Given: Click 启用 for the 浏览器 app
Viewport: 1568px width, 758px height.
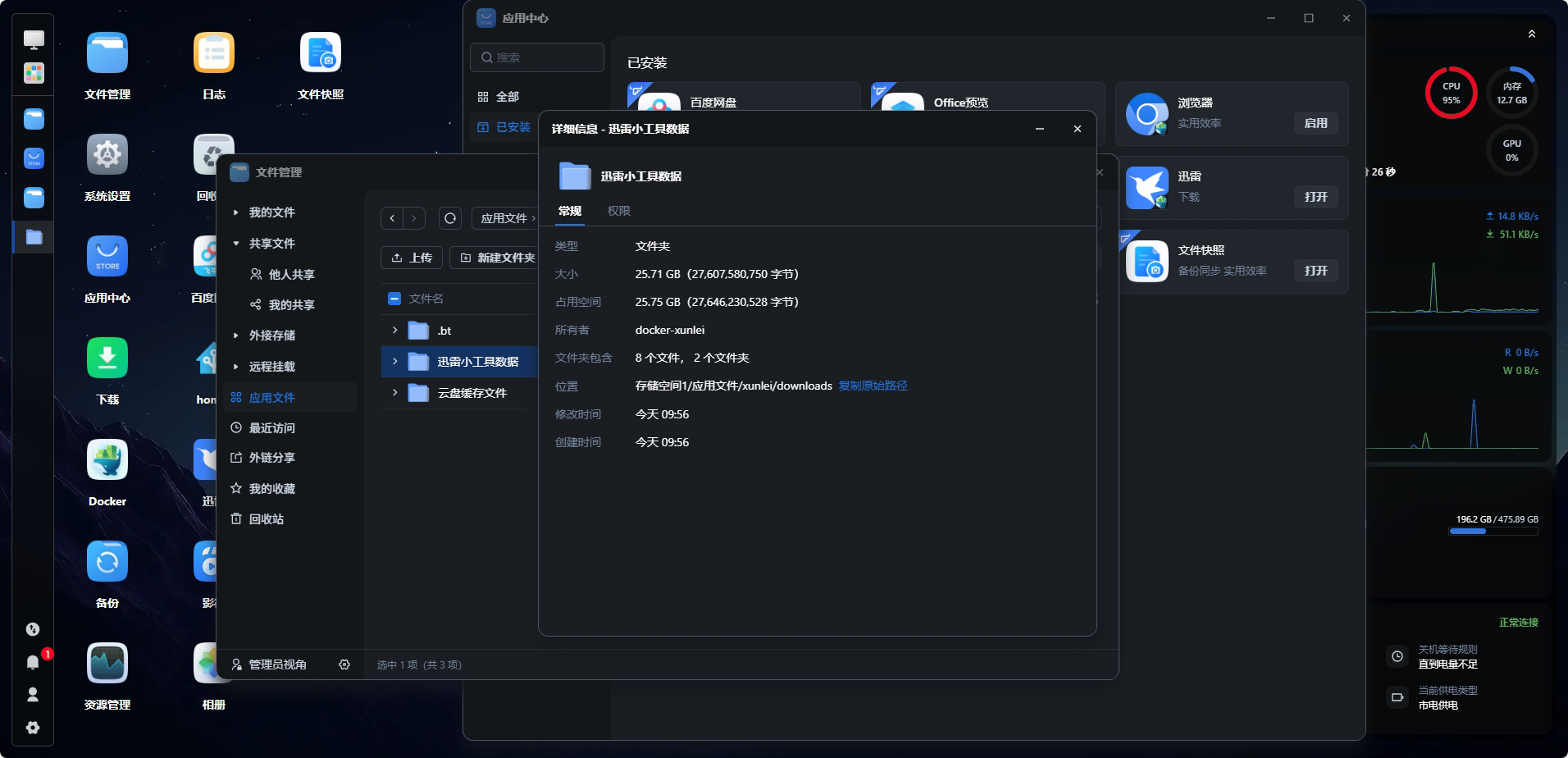Looking at the screenshot, I should (x=1316, y=123).
